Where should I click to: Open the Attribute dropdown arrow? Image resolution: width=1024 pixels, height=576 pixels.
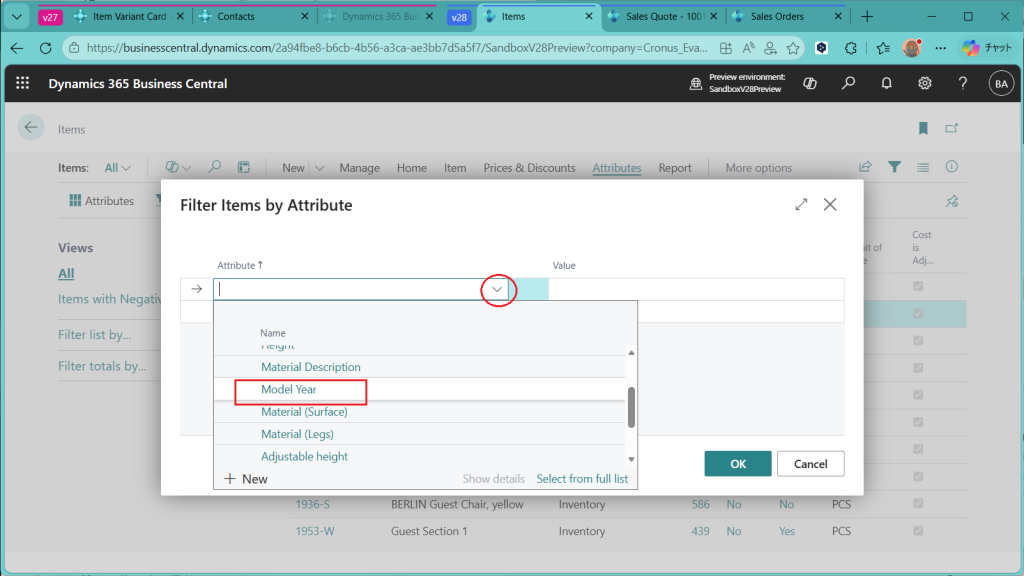point(498,289)
